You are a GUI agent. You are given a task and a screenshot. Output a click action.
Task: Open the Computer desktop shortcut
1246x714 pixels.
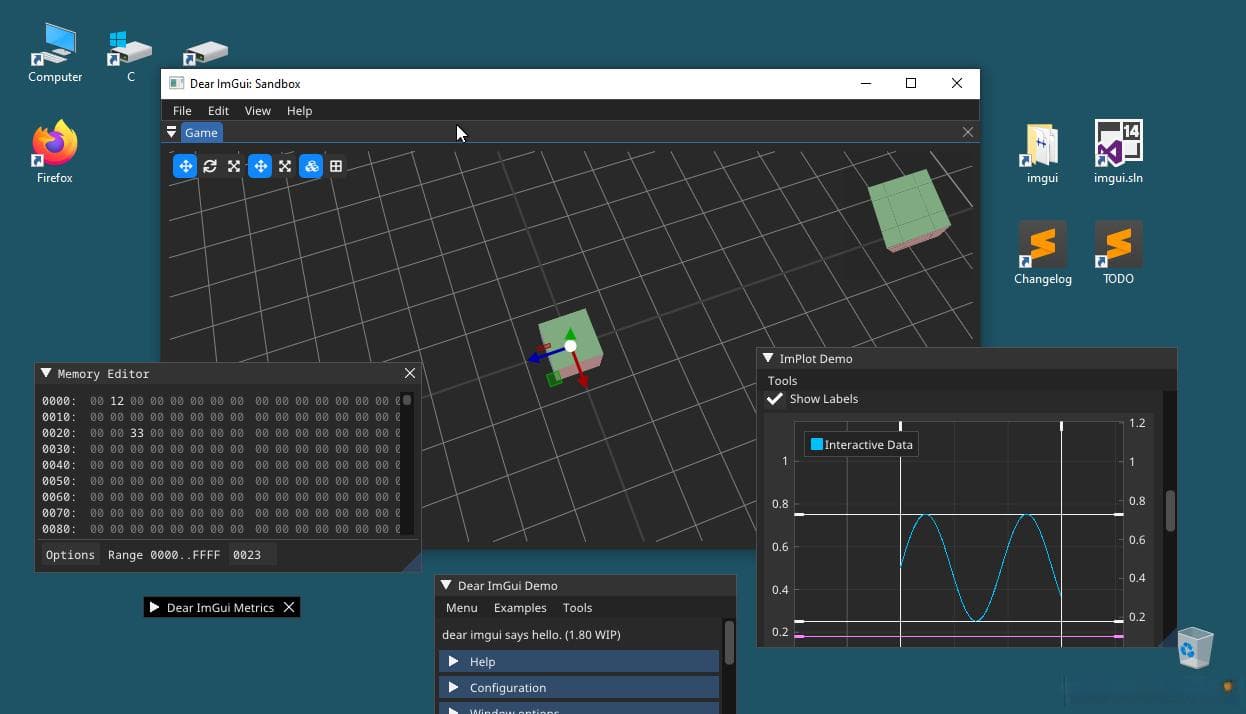click(55, 54)
